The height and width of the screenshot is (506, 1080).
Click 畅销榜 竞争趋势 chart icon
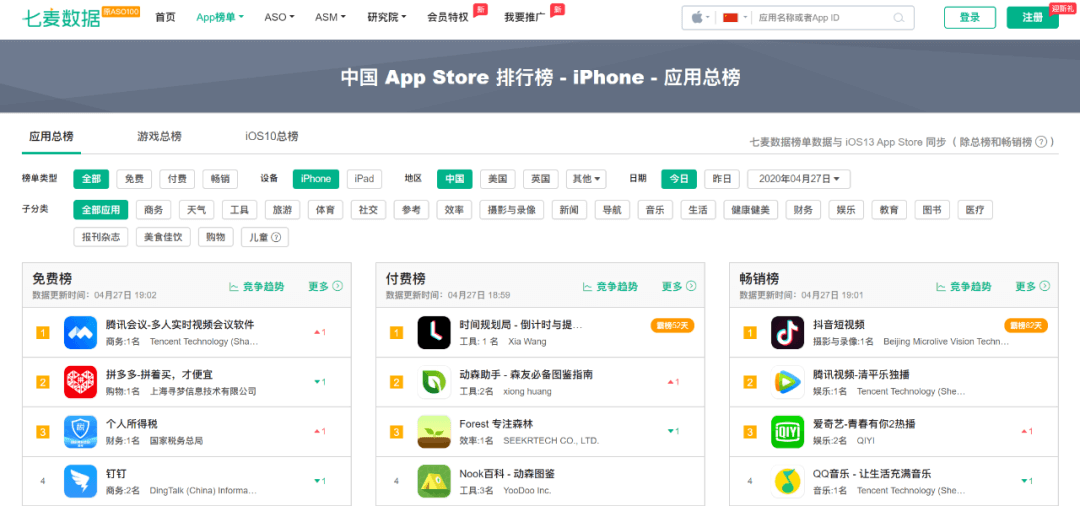coord(940,286)
